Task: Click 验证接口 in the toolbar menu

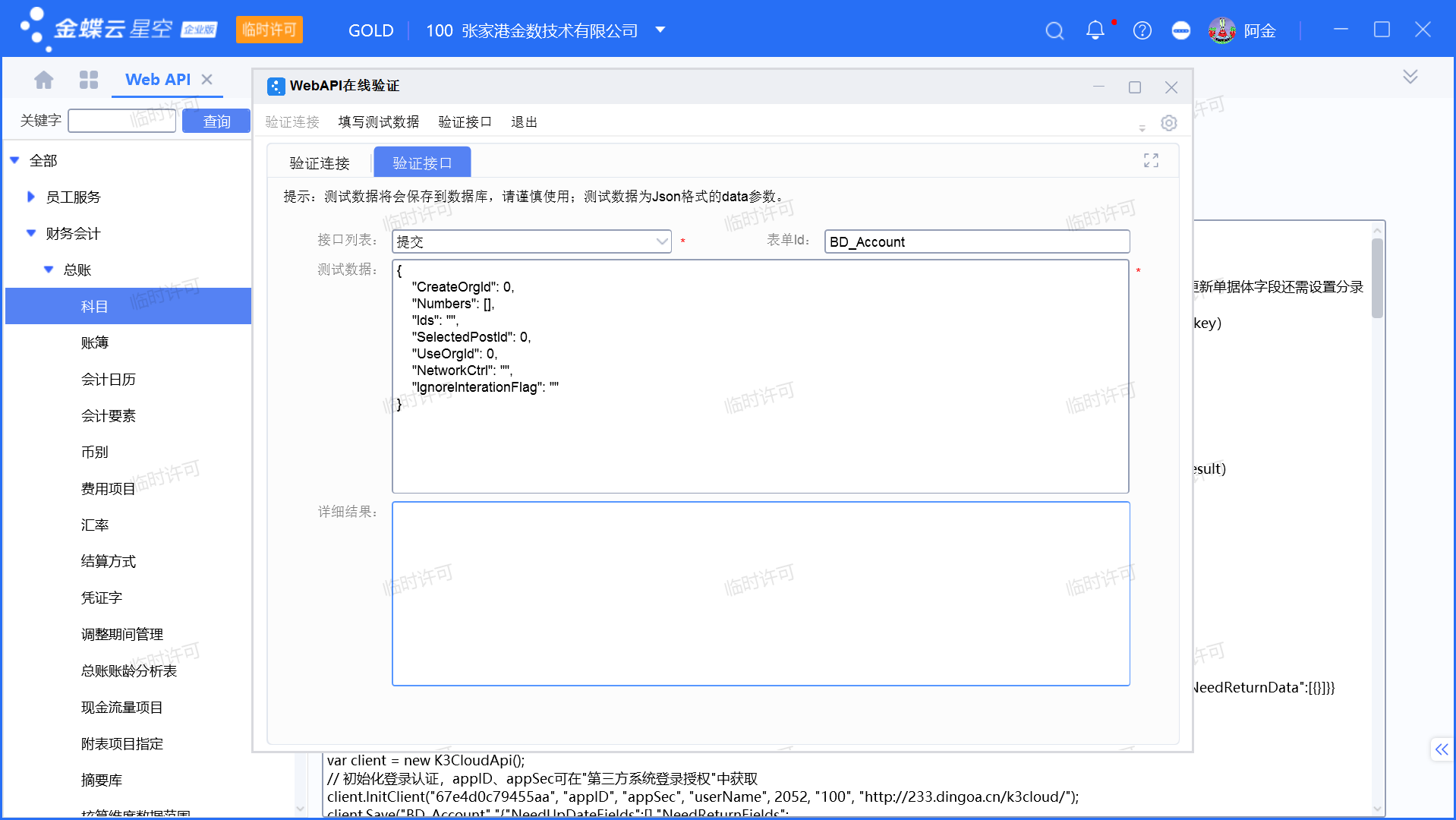Action: pyautogui.click(x=465, y=122)
